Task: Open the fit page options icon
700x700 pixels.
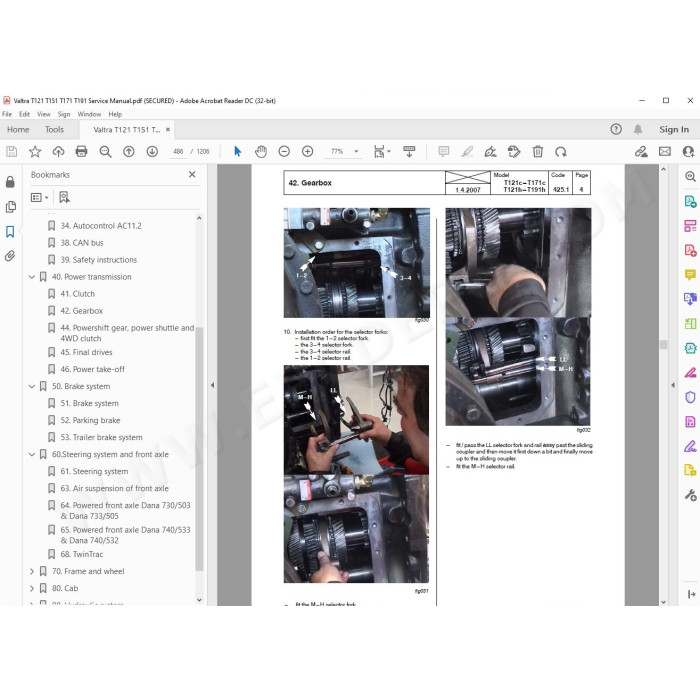Action: click(382, 152)
